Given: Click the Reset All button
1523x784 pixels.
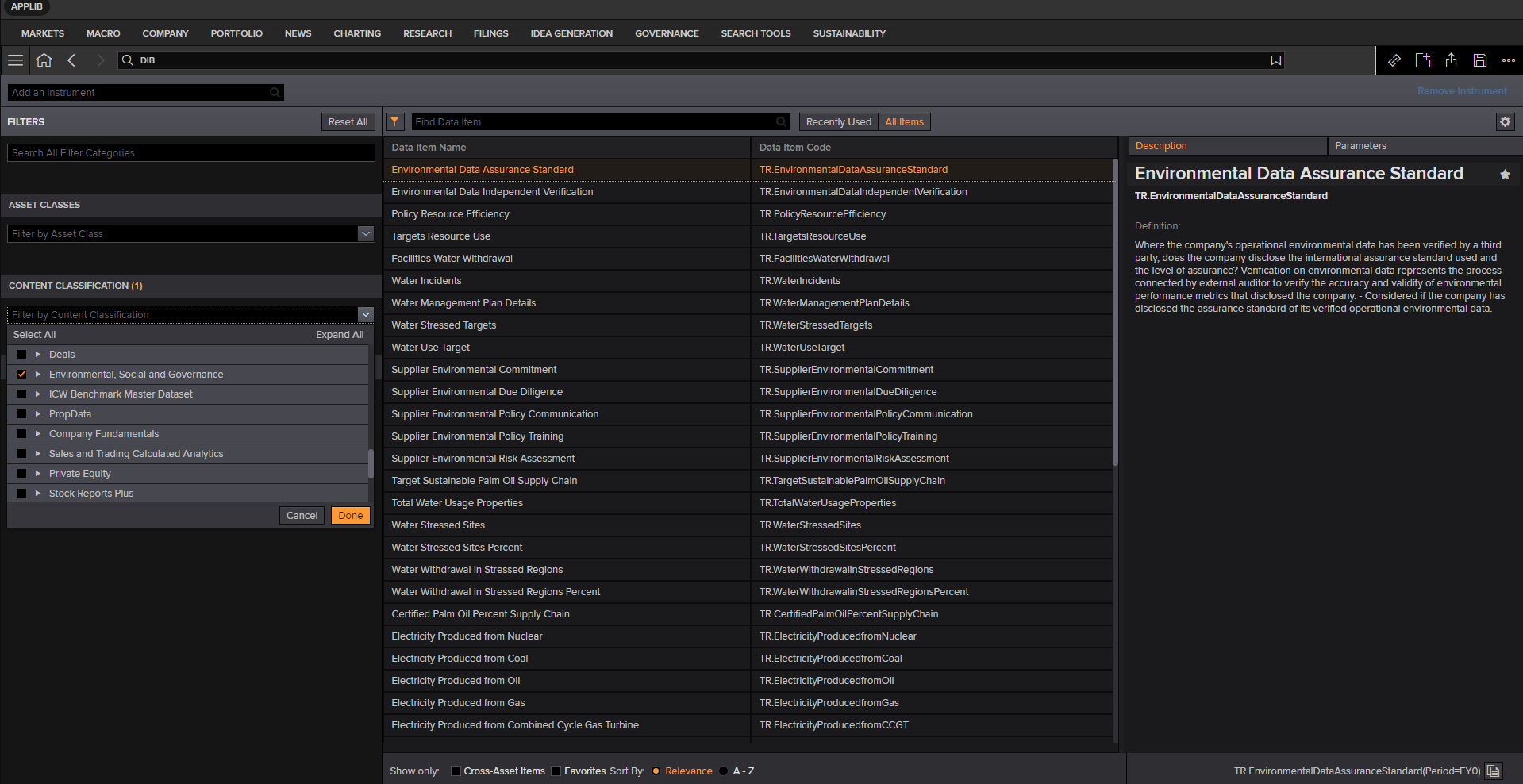Looking at the screenshot, I should (x=348, y=121).
